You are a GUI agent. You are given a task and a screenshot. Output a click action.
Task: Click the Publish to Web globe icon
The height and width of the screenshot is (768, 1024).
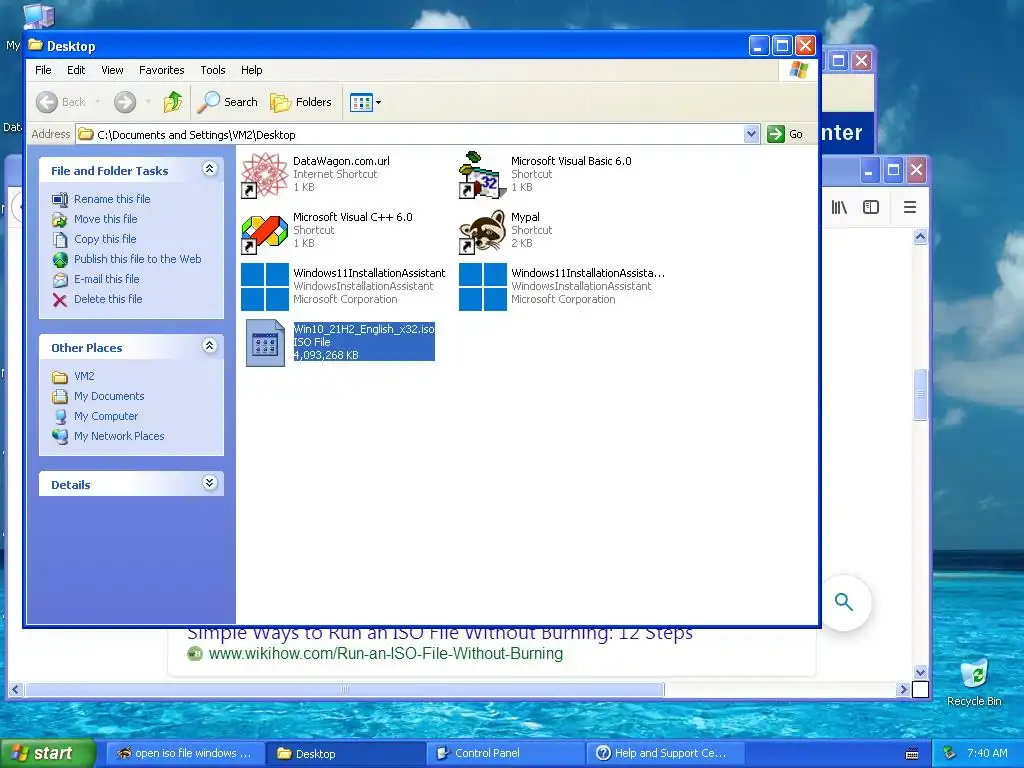click(60, 259)
